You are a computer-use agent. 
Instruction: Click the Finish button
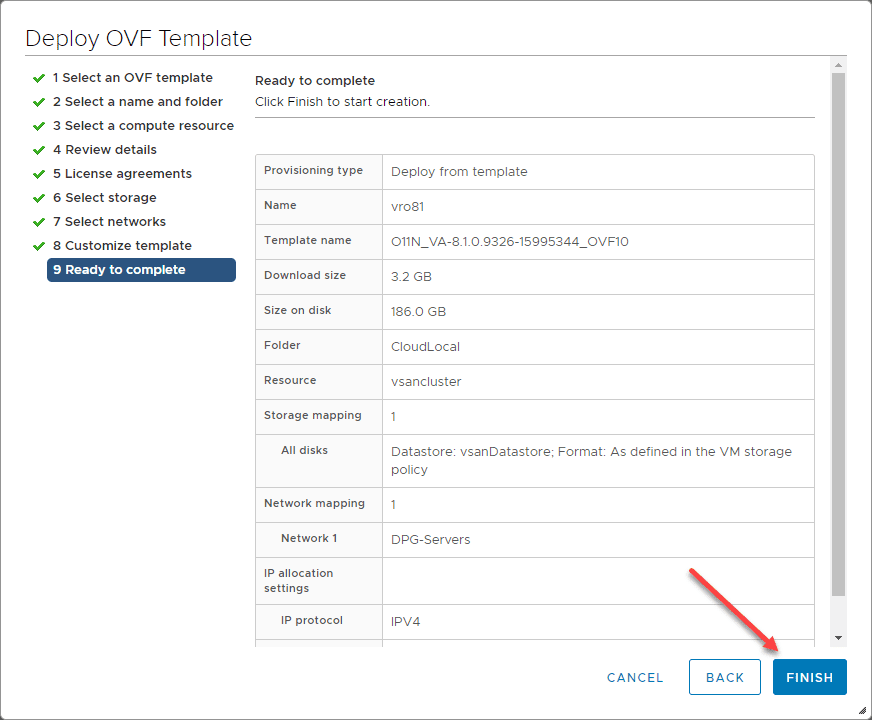[809, 677]
